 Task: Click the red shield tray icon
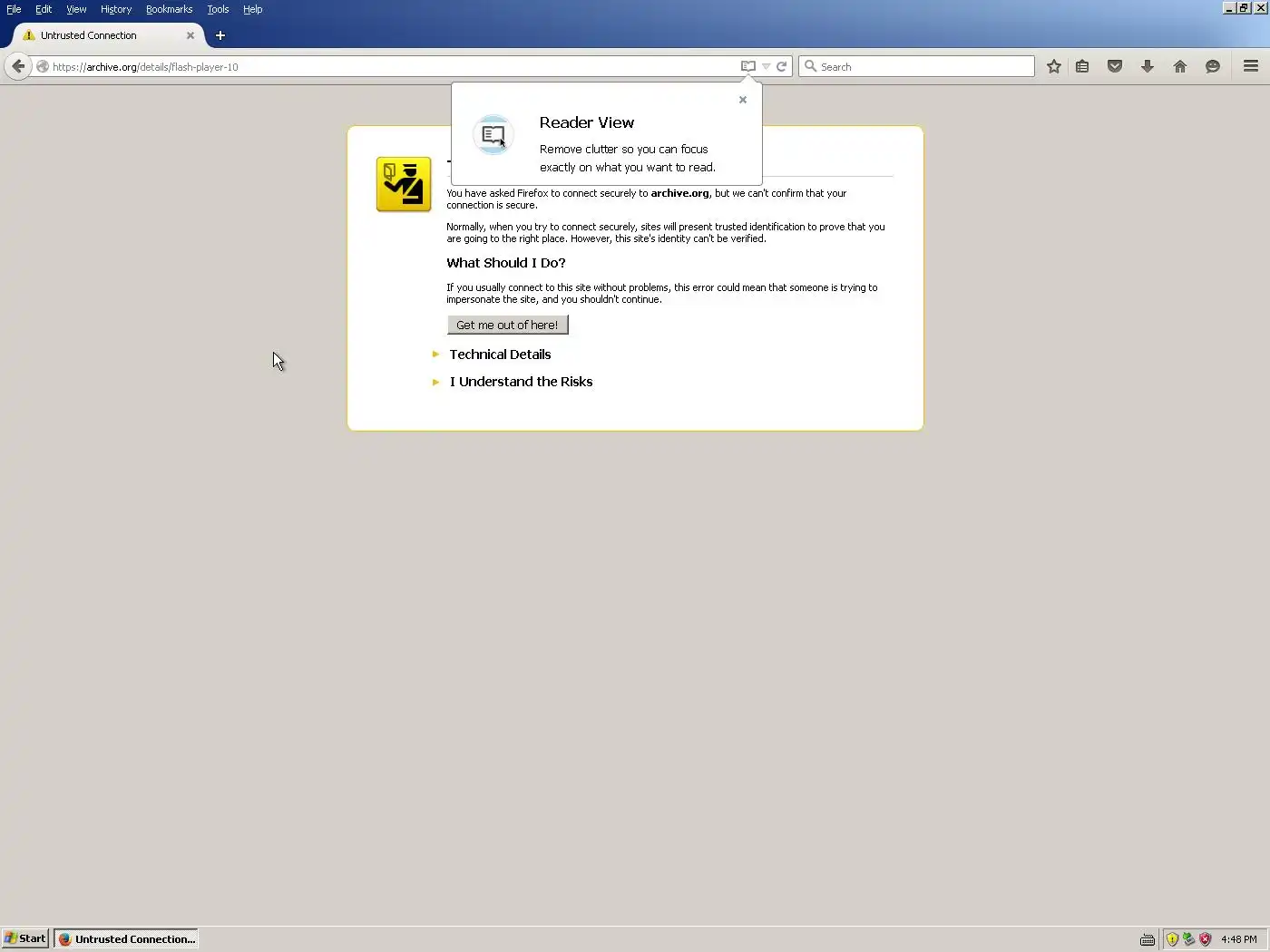coord(1205,939)
